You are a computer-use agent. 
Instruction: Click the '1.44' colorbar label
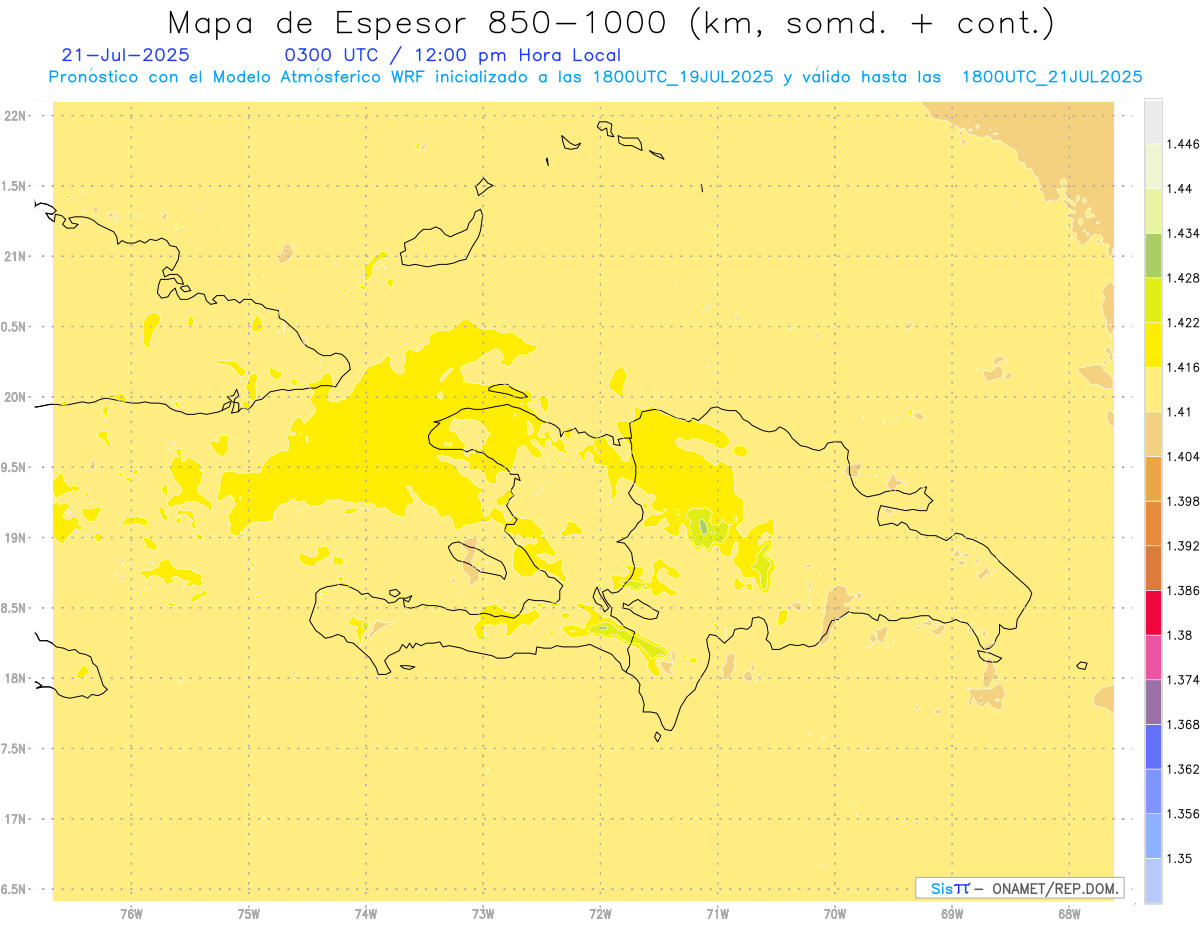click(x=1179, y=188)
